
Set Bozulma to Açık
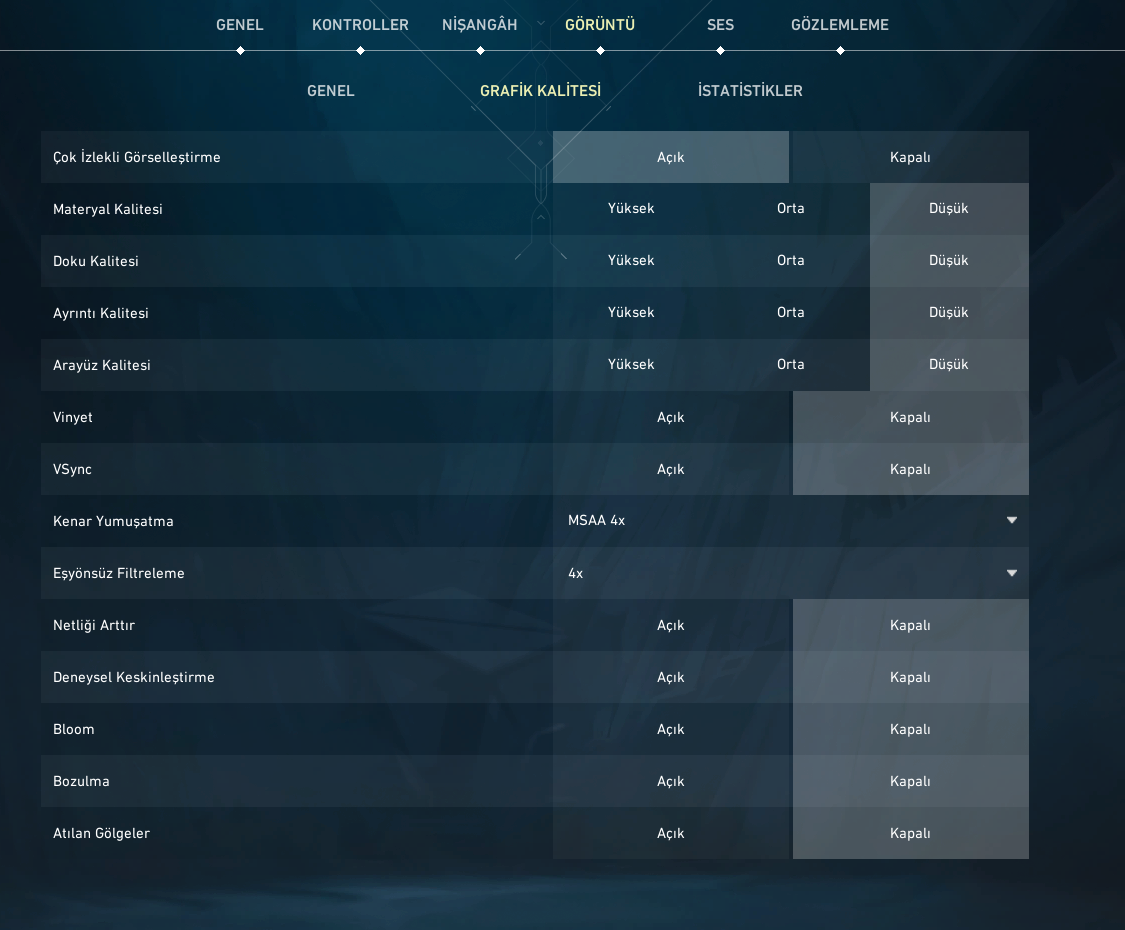pos(671,781)
